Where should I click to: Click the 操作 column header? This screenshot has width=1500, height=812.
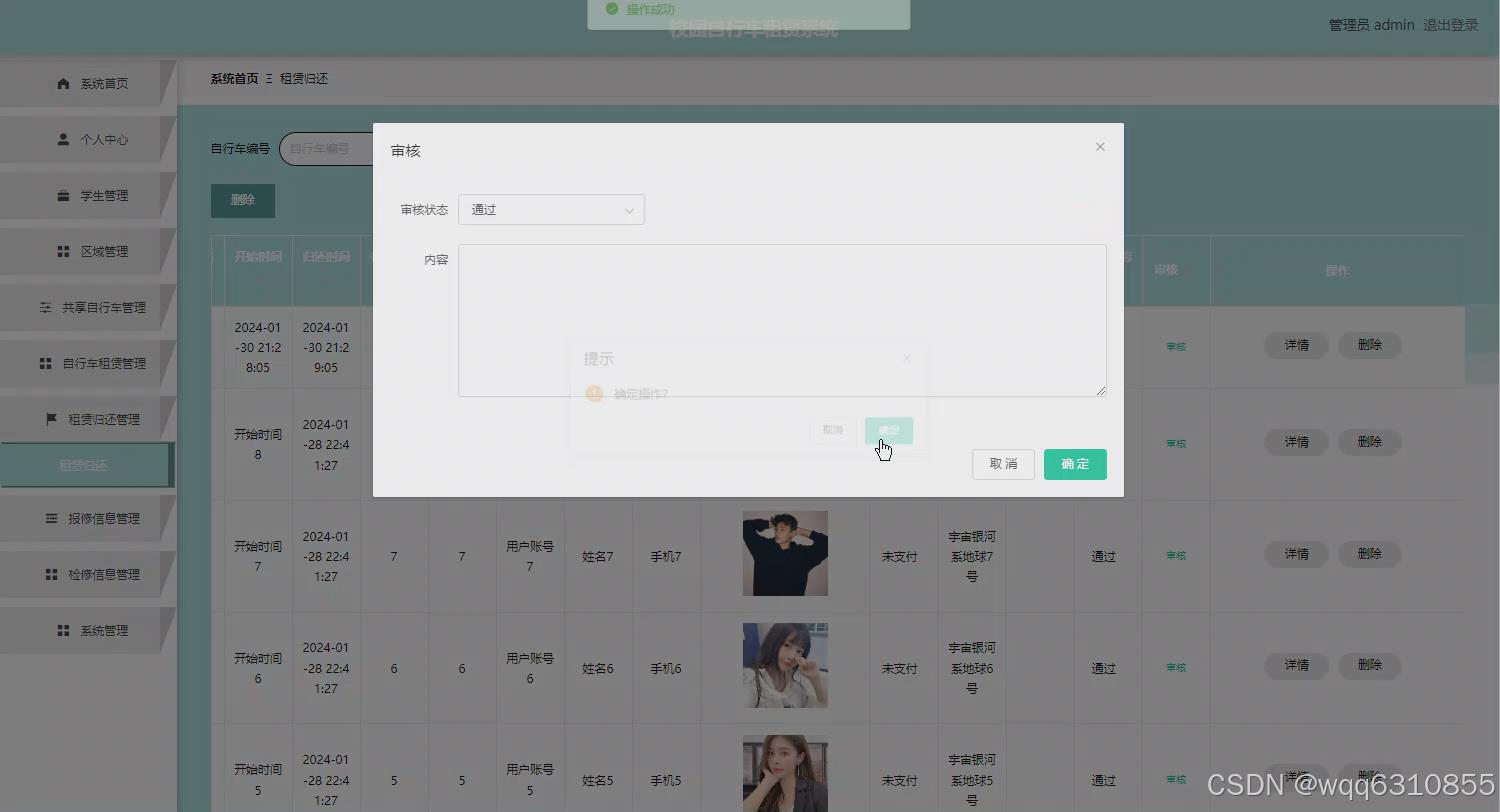[1337, 271]
